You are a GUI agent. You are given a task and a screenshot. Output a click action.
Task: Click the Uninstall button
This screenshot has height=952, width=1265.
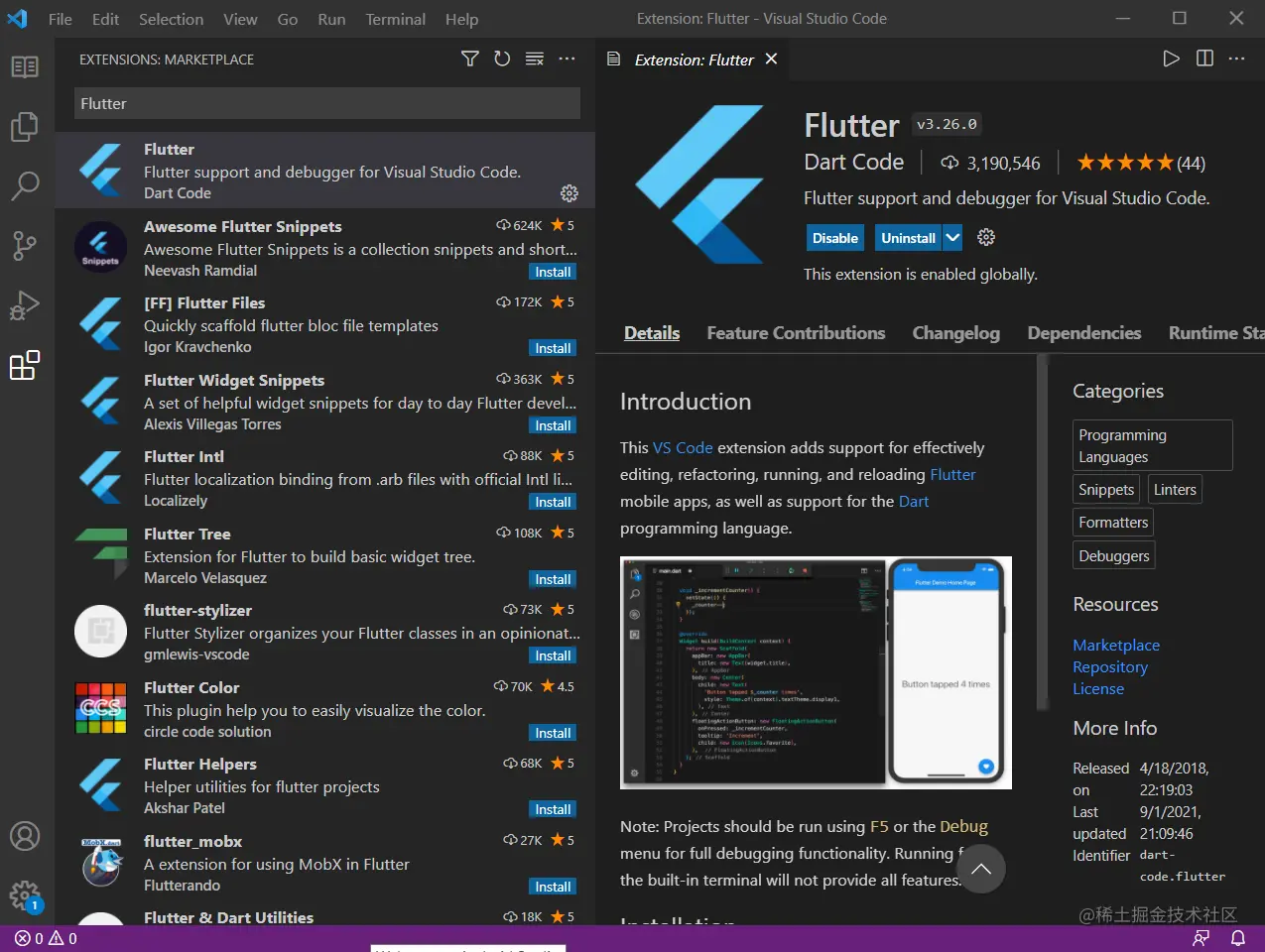coord(908,238)
